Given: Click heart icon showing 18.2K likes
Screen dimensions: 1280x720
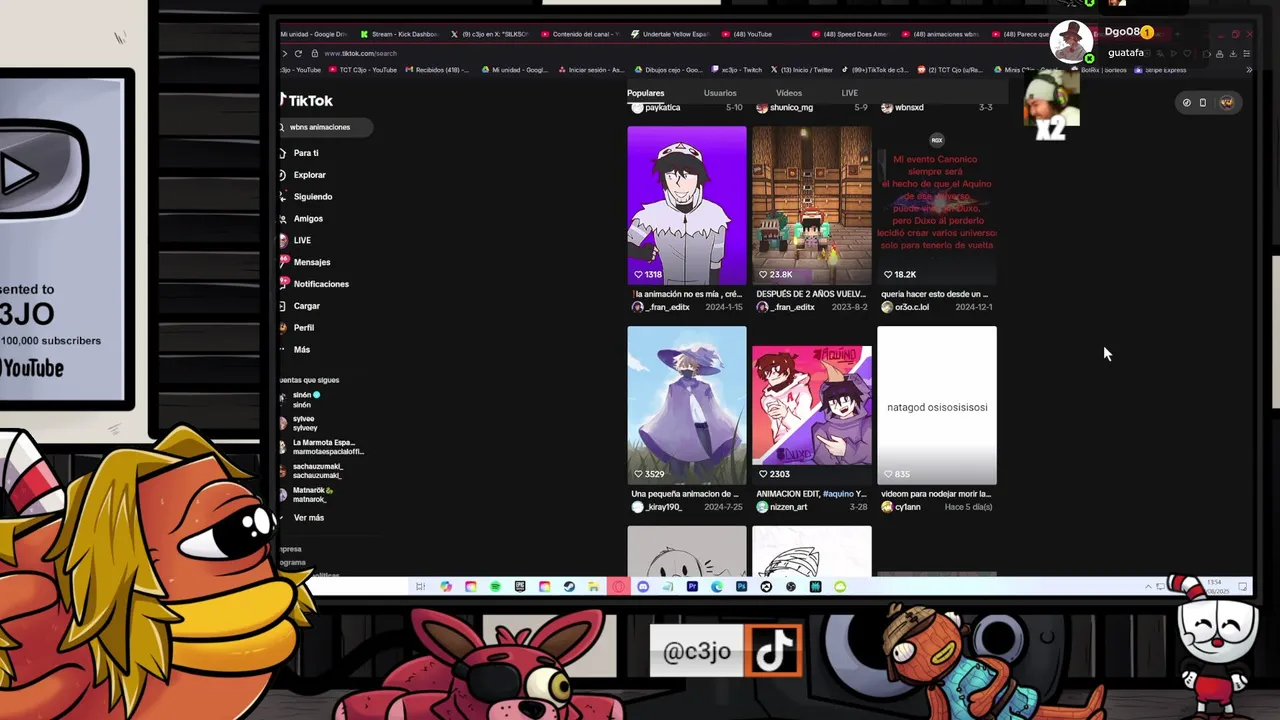Looking at the screenshot, I should coord(888,274).
